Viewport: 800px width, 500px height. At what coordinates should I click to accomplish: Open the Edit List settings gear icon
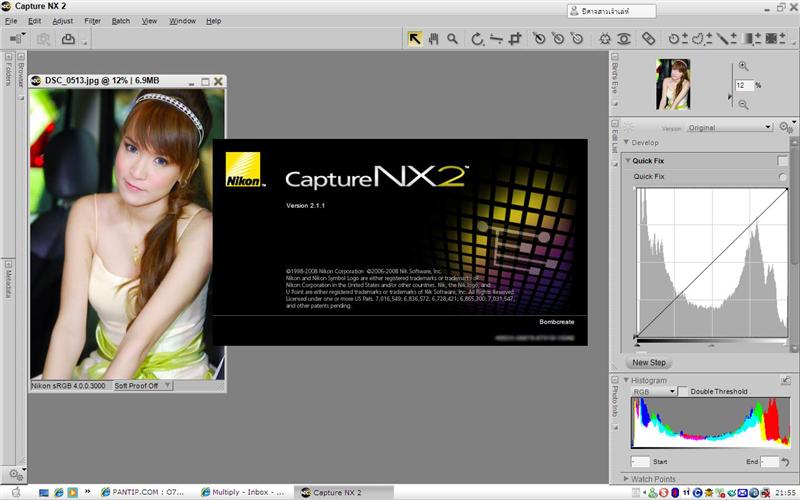[785, 127]
